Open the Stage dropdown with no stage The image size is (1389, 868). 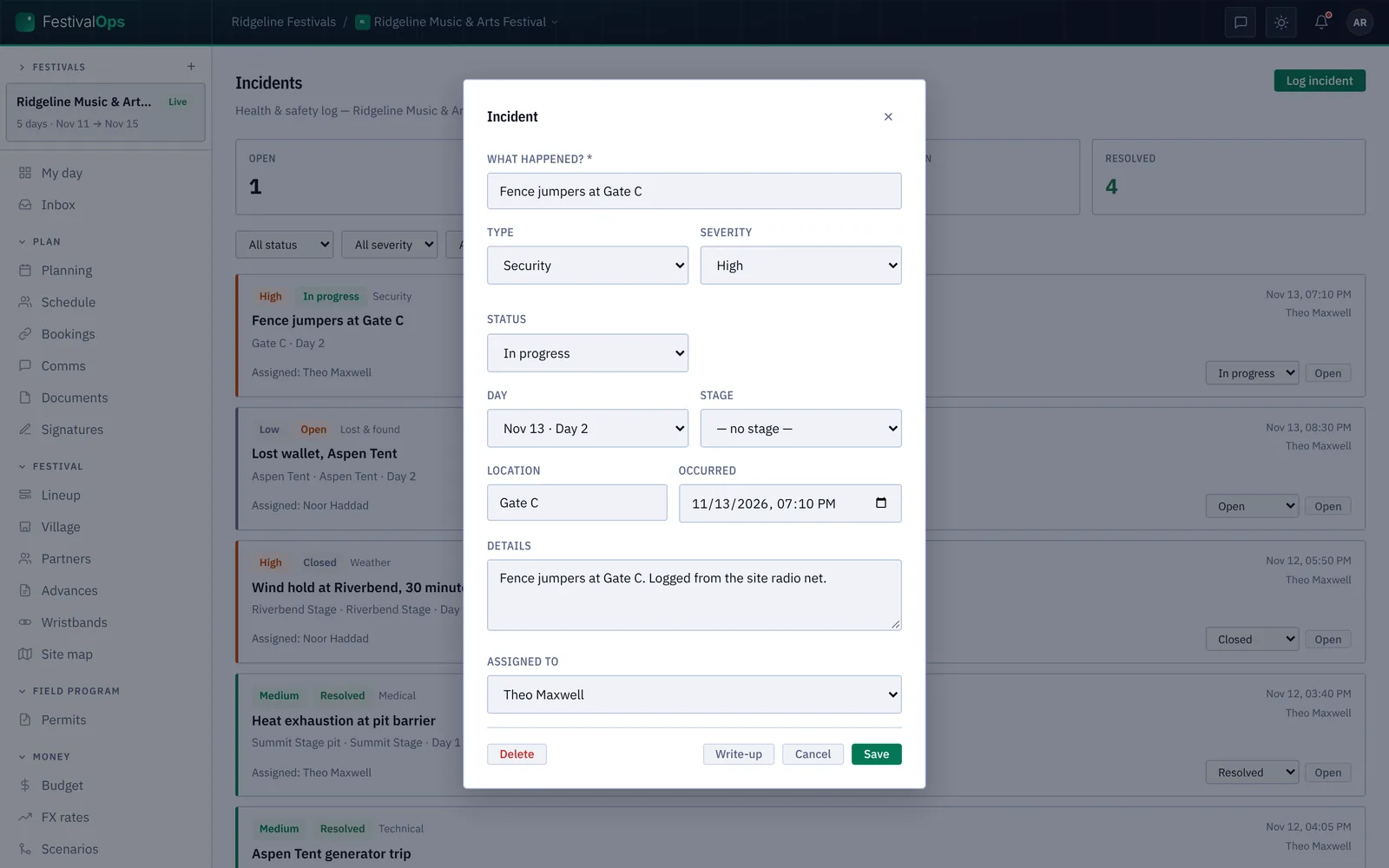800,429
